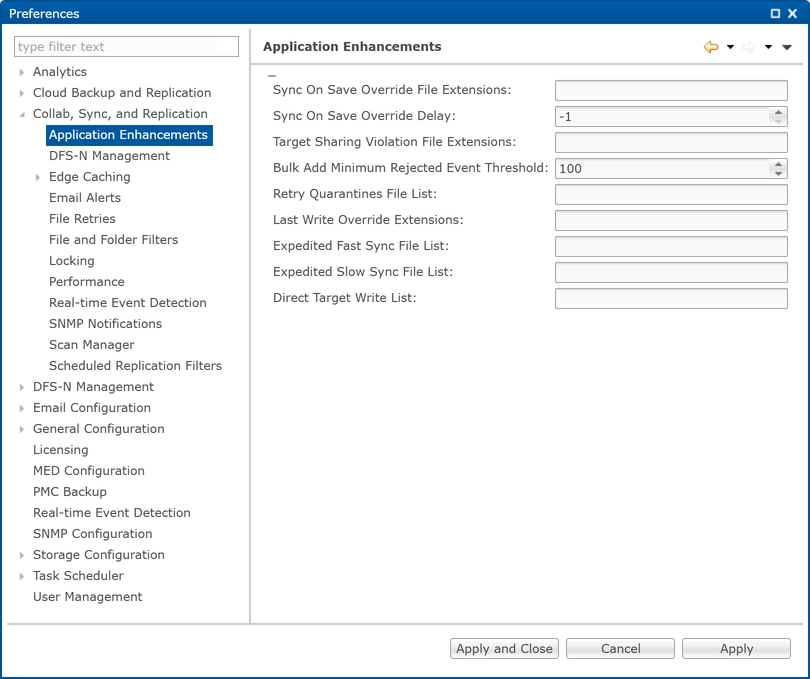Expand the Storage Configuration node
810x679 pixels.
22,555
